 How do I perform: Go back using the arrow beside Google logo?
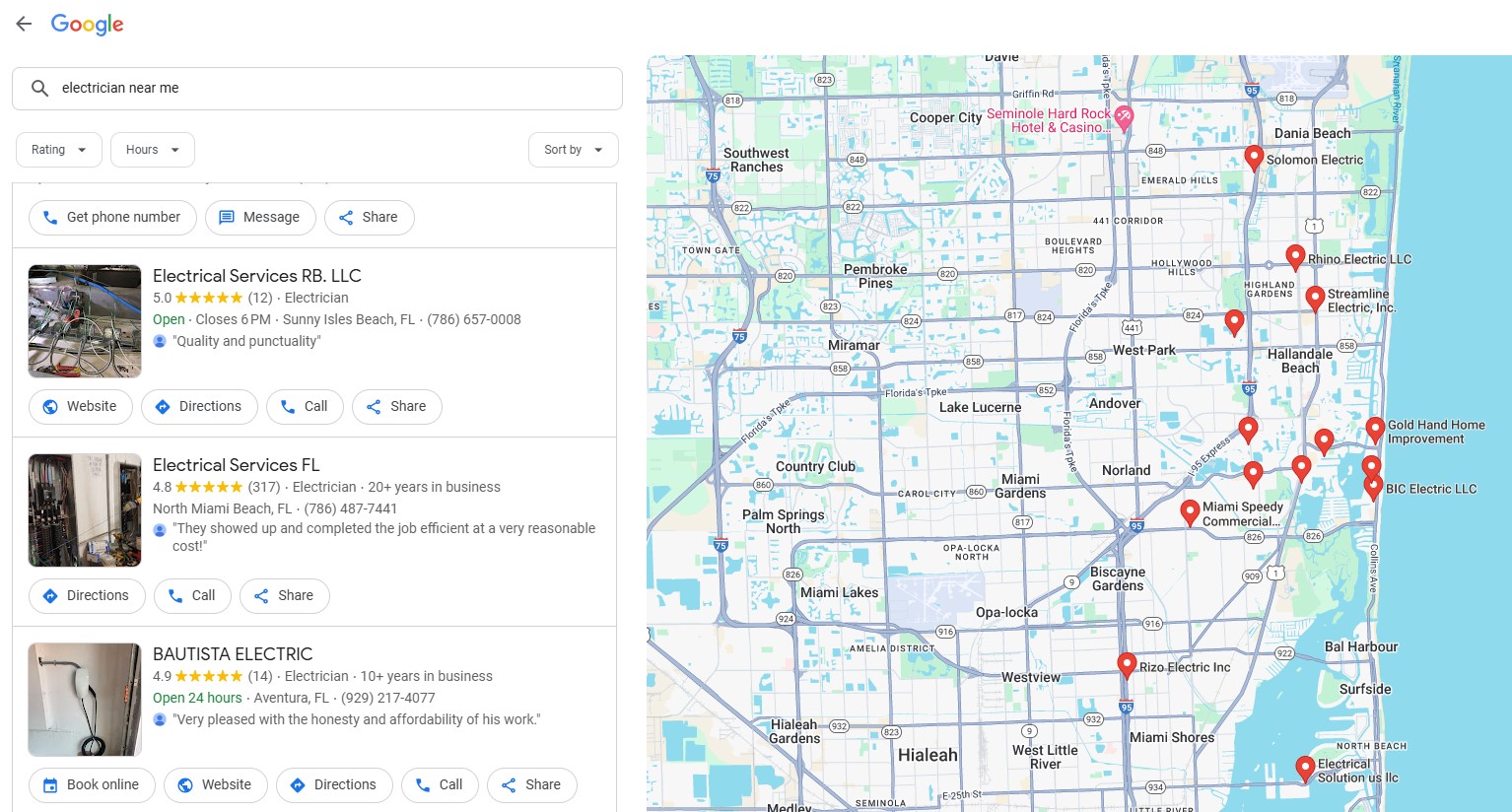click(24, 25)
